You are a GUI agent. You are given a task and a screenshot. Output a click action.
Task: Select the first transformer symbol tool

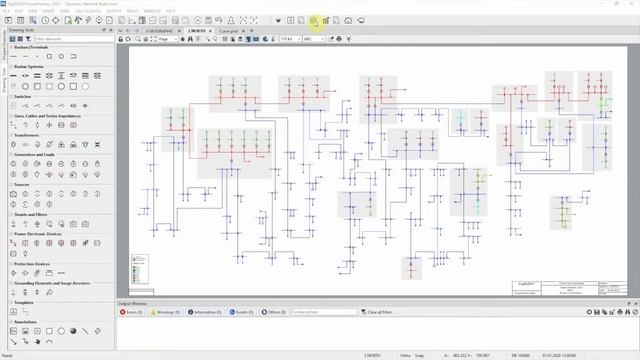13,144
